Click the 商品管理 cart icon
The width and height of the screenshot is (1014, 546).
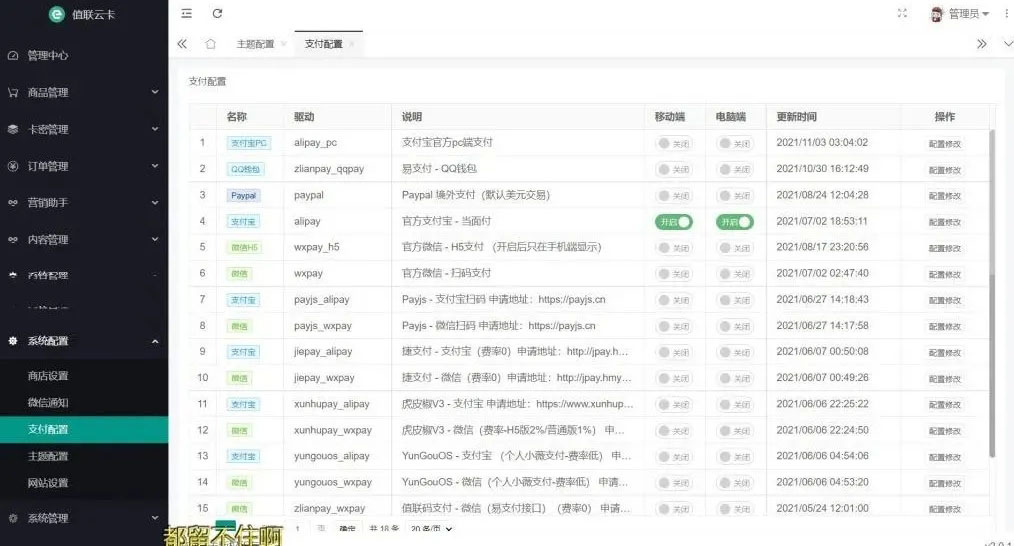coord(13,93)
